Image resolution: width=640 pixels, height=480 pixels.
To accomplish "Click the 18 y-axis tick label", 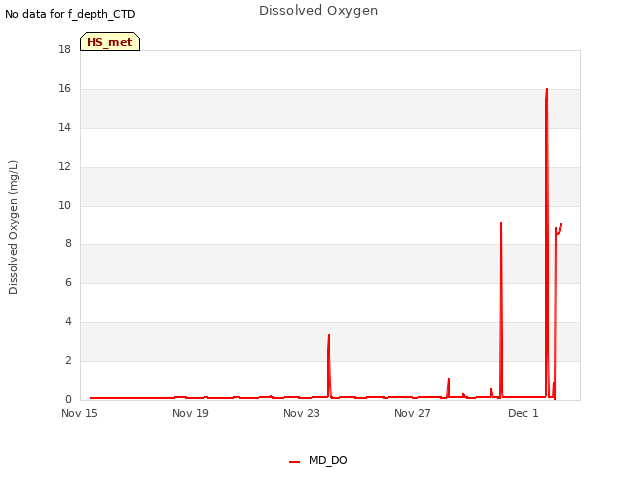I will [64, 49].
